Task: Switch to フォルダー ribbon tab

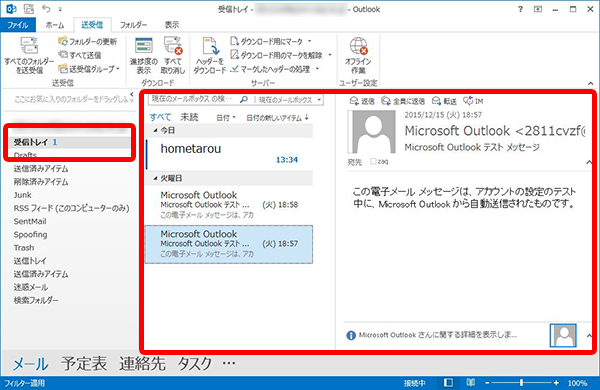Action: coord(133,25)
